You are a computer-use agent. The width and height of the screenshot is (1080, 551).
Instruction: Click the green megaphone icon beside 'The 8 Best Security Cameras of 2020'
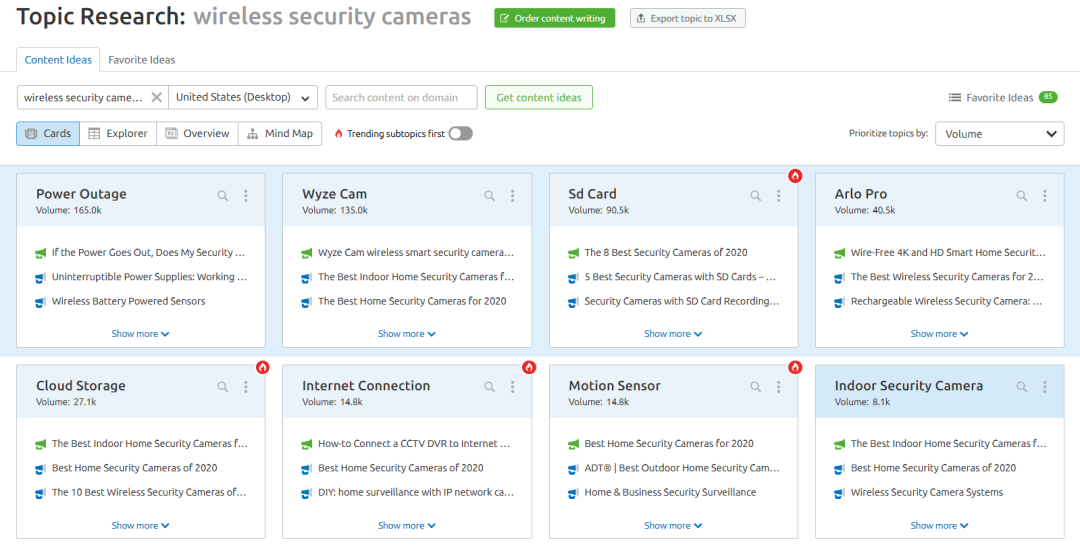573,253
